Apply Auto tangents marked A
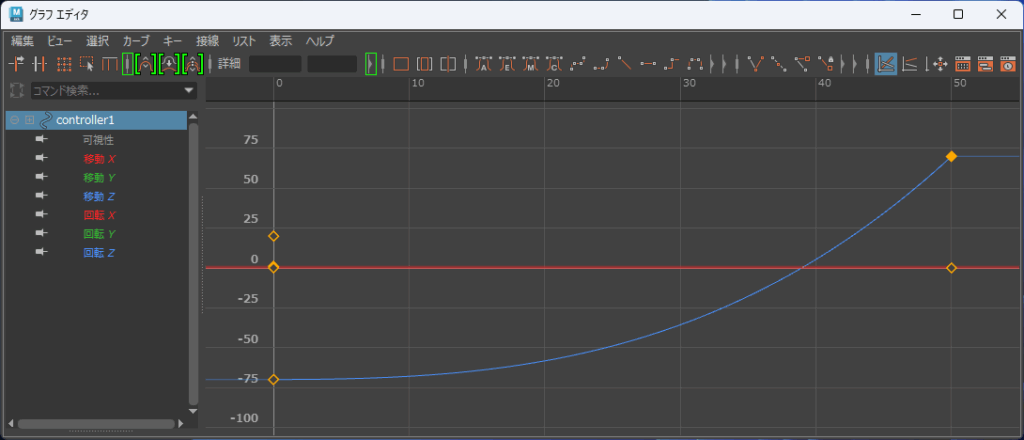 click(483, 64)
